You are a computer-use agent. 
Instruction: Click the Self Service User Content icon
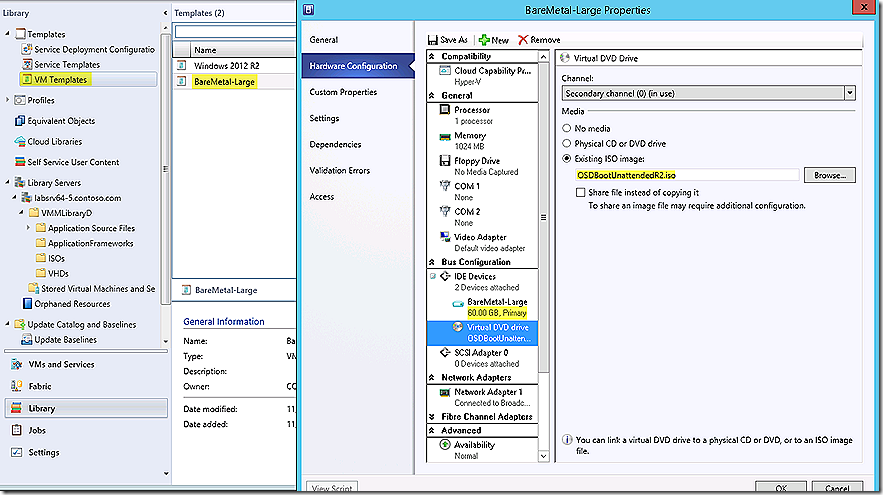pos(20,162)
